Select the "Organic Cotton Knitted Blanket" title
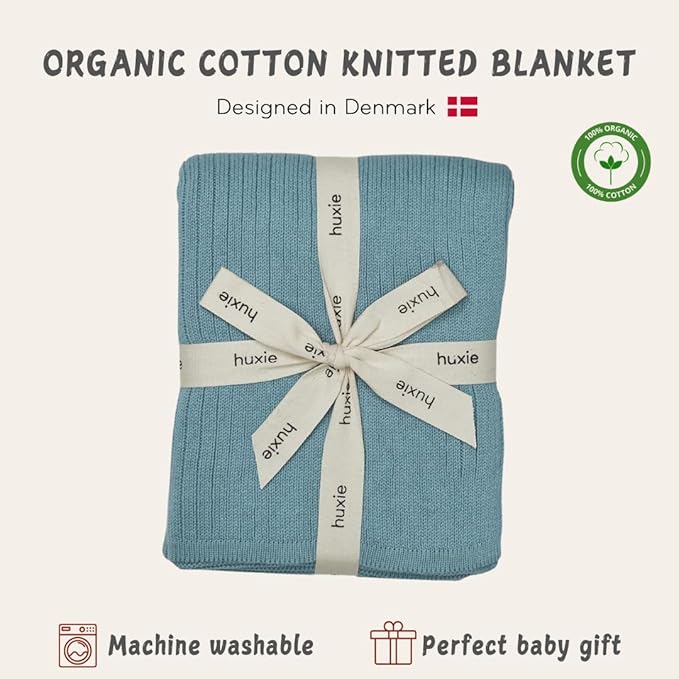Image resolution: width=679 pixels, height=679 pixels. coord(339,64)
